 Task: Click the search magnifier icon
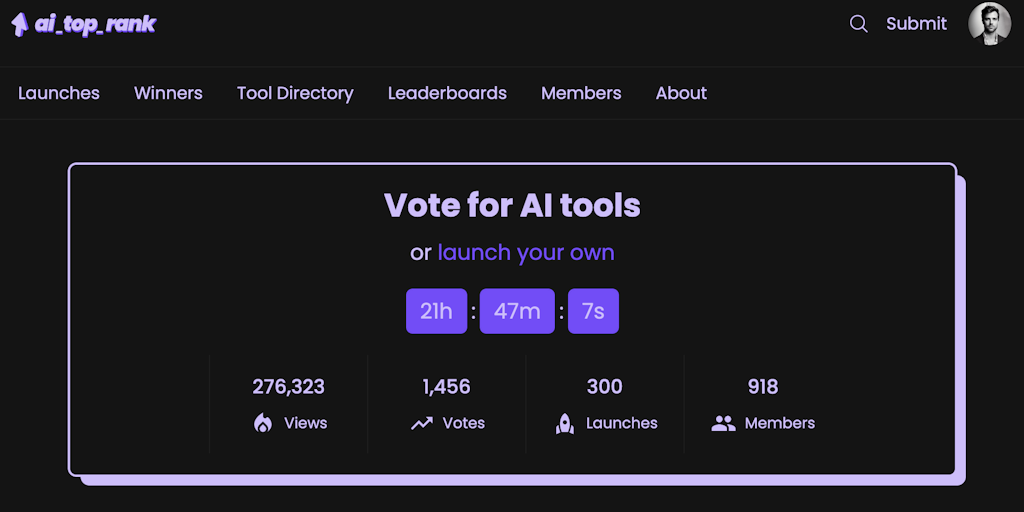(x=858, y=24)
